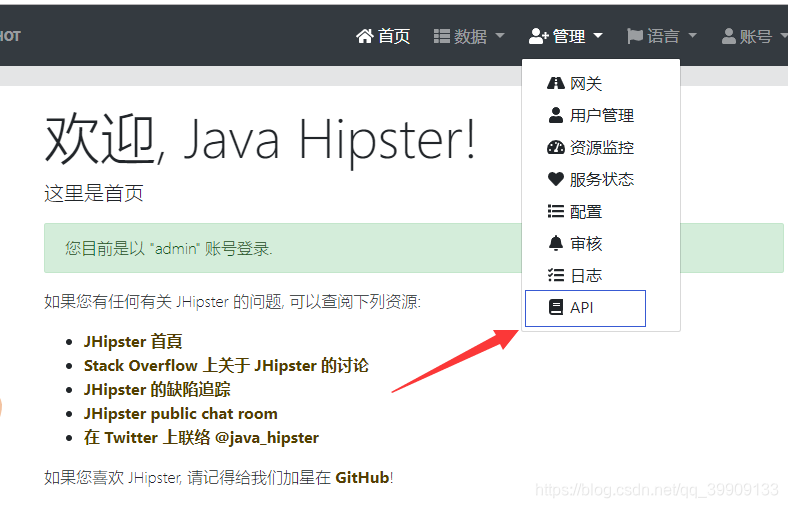788x508 pixels.
Task: Click the 可以查阅下列资源 paragraph text
Action: click(x=233, y=301)
